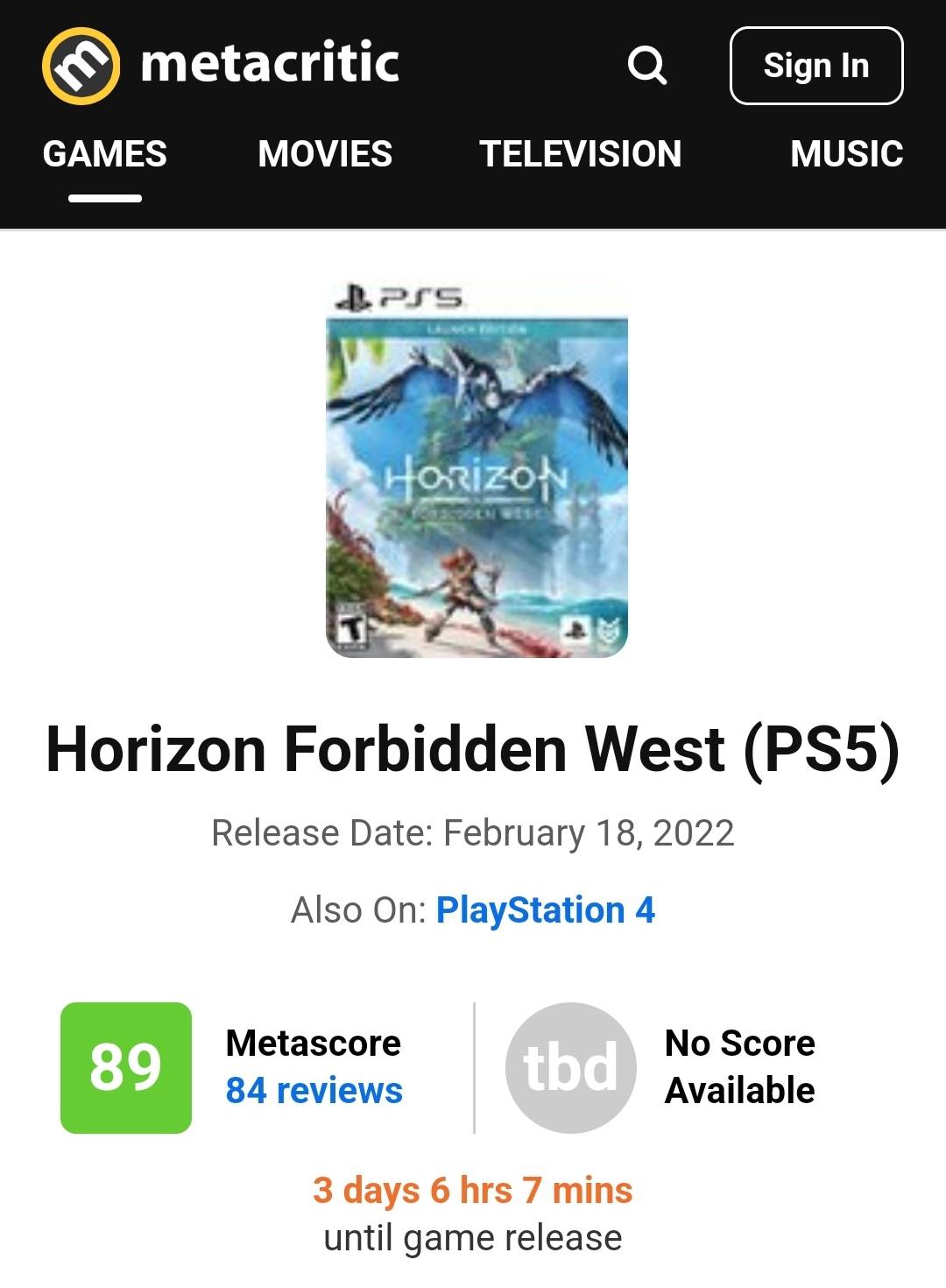Click the gray tbd user score circle
Image resolution: width=946 pixels, height=1288 pixels.
pos(571,1067)
